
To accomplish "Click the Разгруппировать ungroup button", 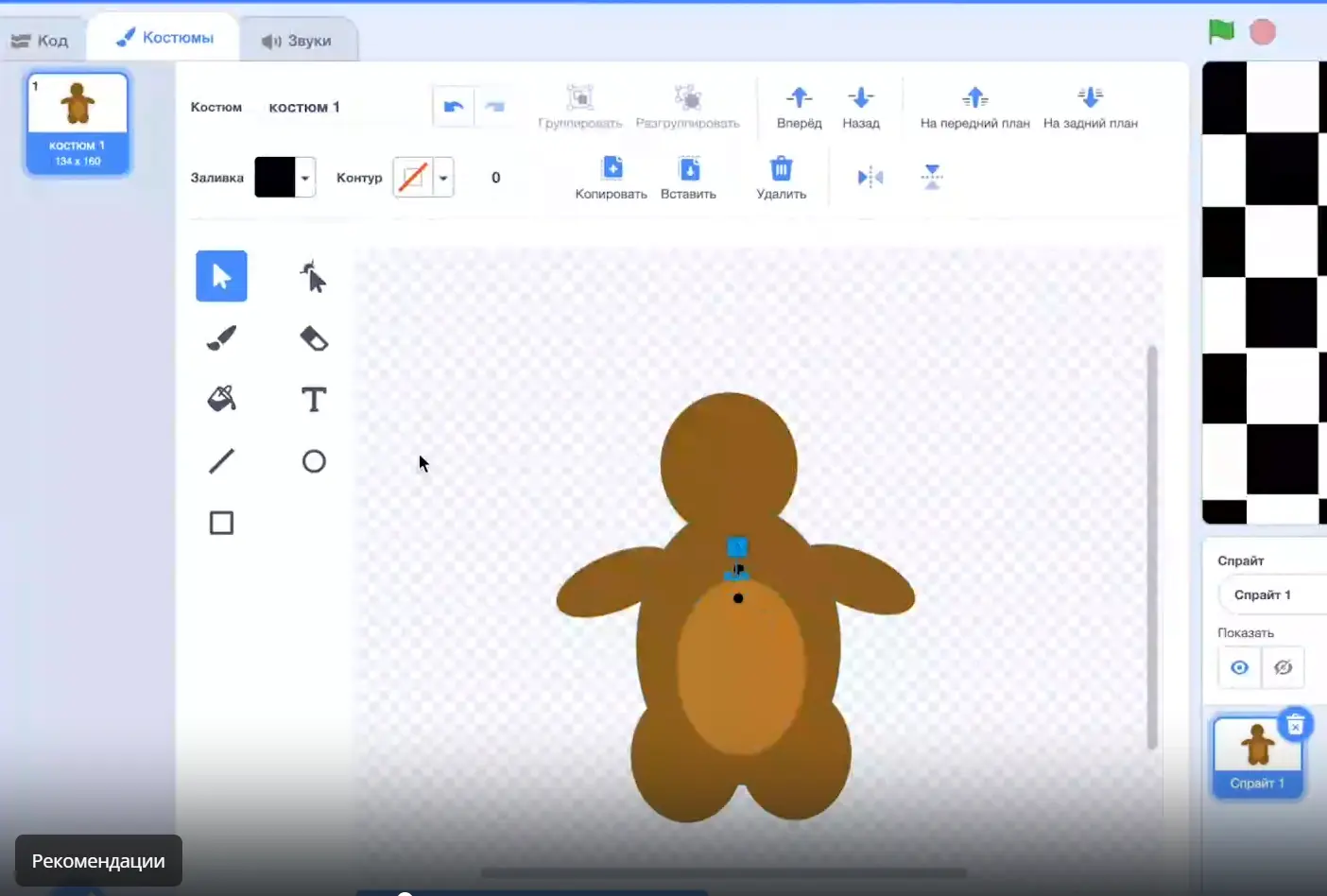I will pos(687,108).
